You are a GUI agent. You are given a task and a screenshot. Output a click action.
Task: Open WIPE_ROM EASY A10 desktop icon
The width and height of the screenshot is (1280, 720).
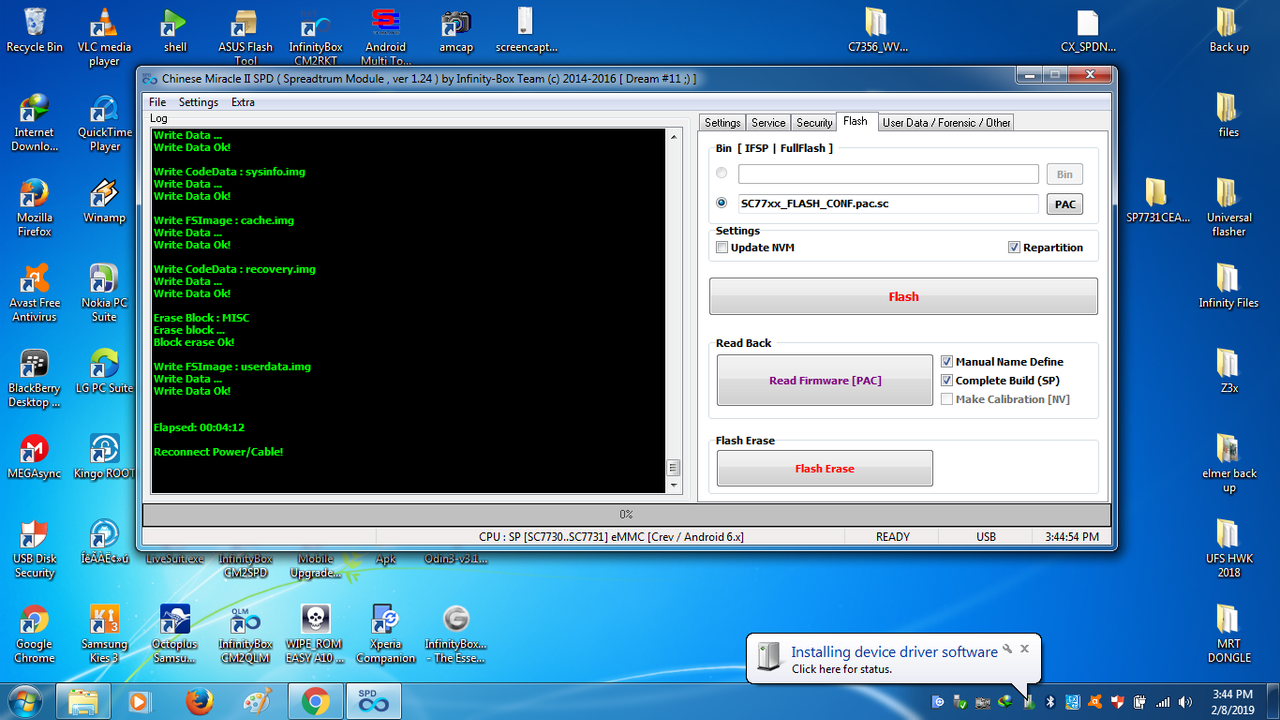pyautogui.click(x=315, y=633)
